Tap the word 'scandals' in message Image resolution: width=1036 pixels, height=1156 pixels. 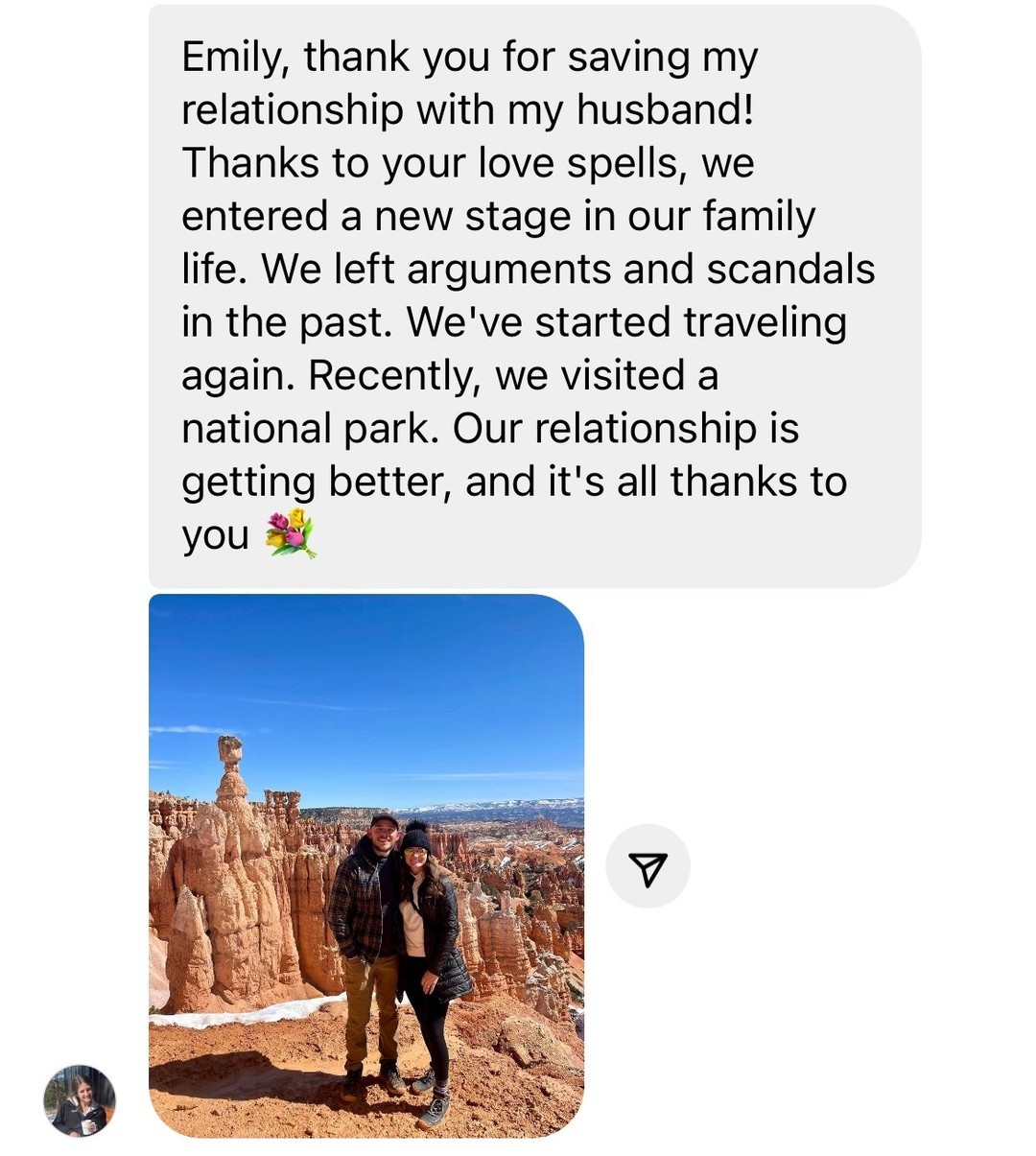click(790, 270)
